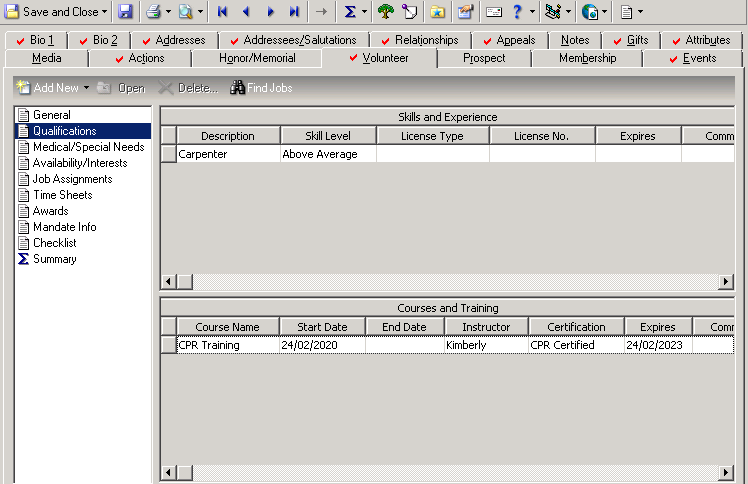Click the starred folder favorites icon

click(x=437, y=11)
